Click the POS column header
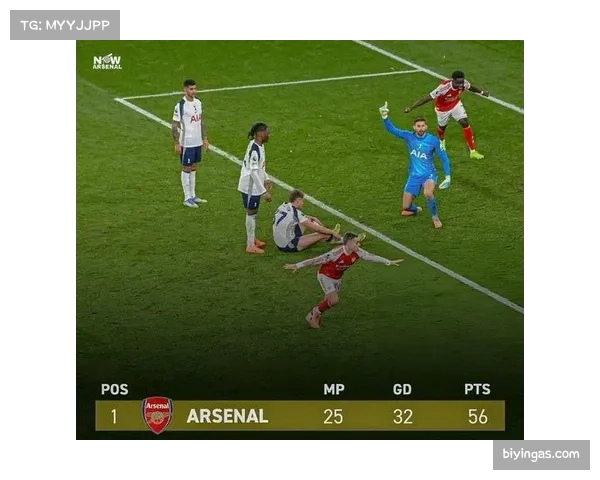The width and height of the screenshot is (600, 480). [x=114, y=389]
